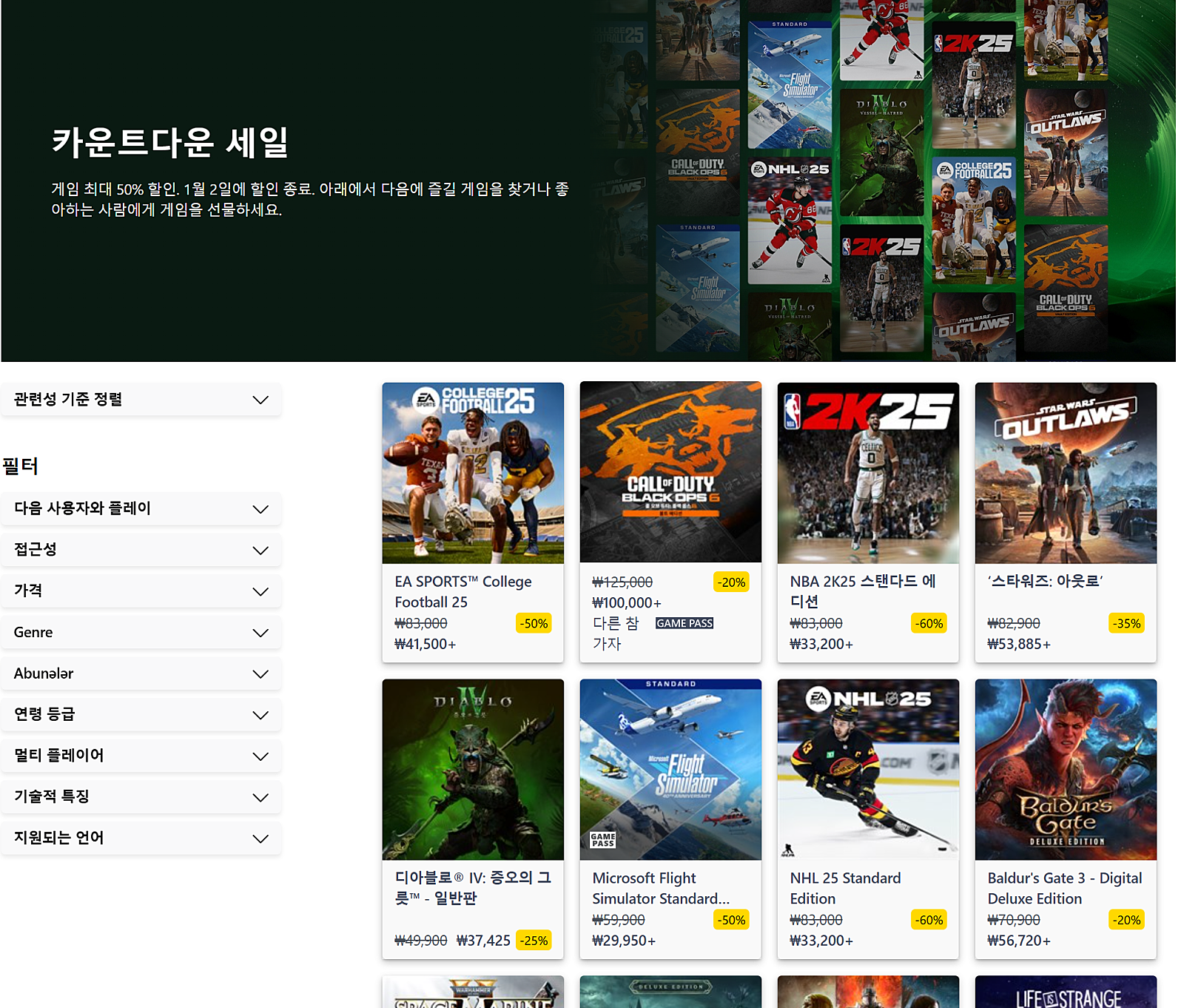Click the ₩41,500+ price text
This screenshot has height=1008, width=1184.
click(425, 645)
